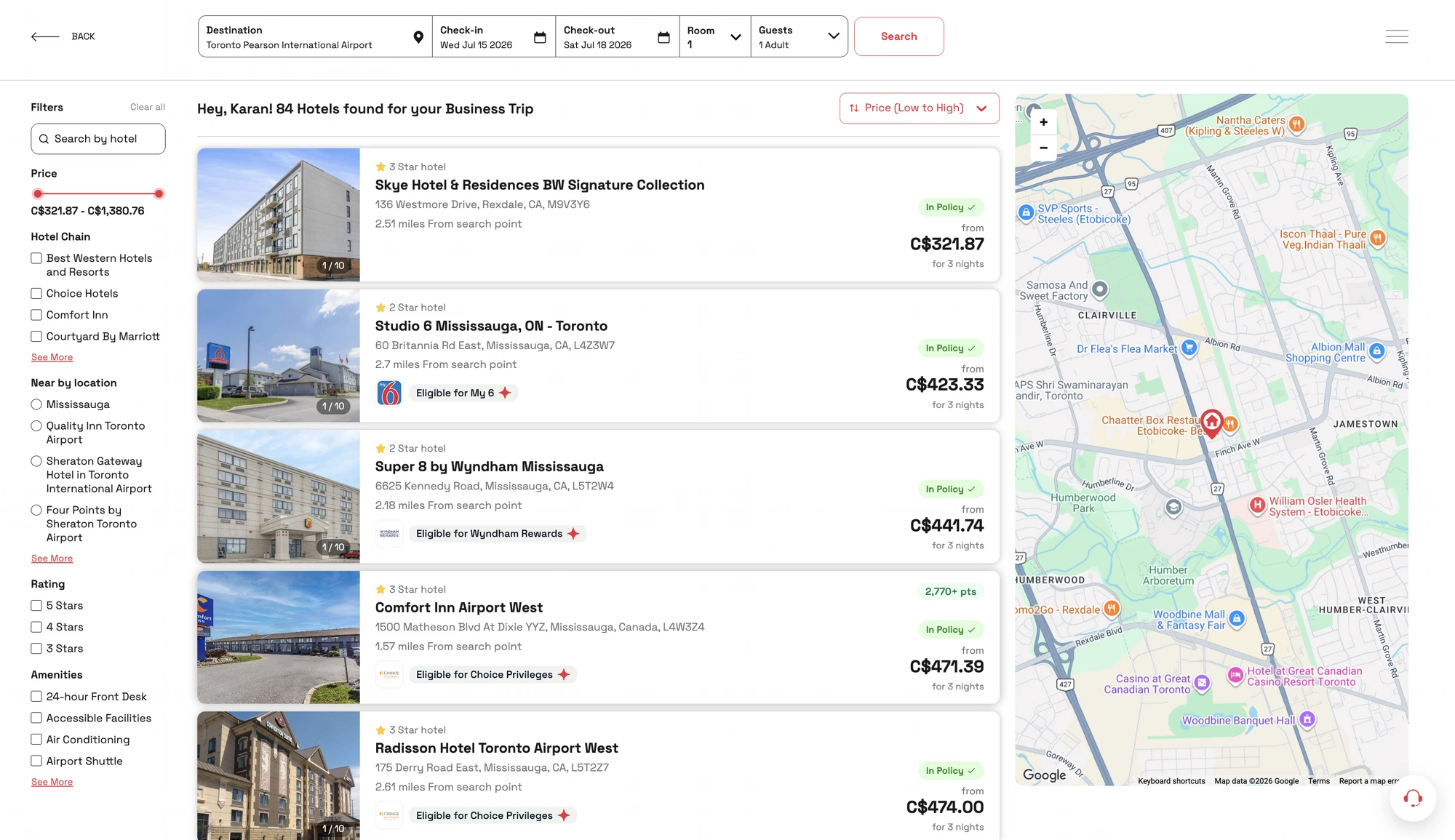
Task: Click the price slider maximum handle
Action: tap(159, 193)
